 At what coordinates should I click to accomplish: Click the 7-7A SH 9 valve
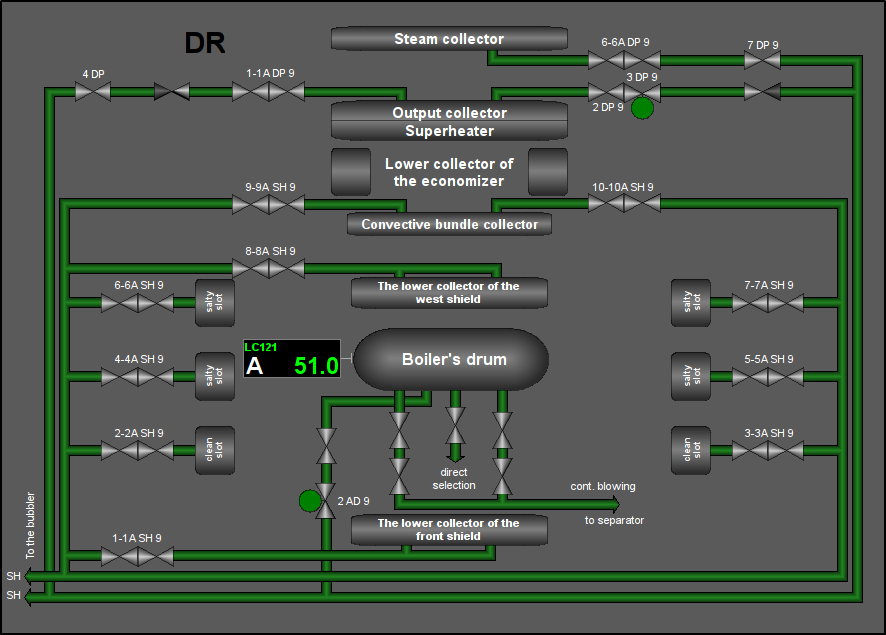[768, 303]
